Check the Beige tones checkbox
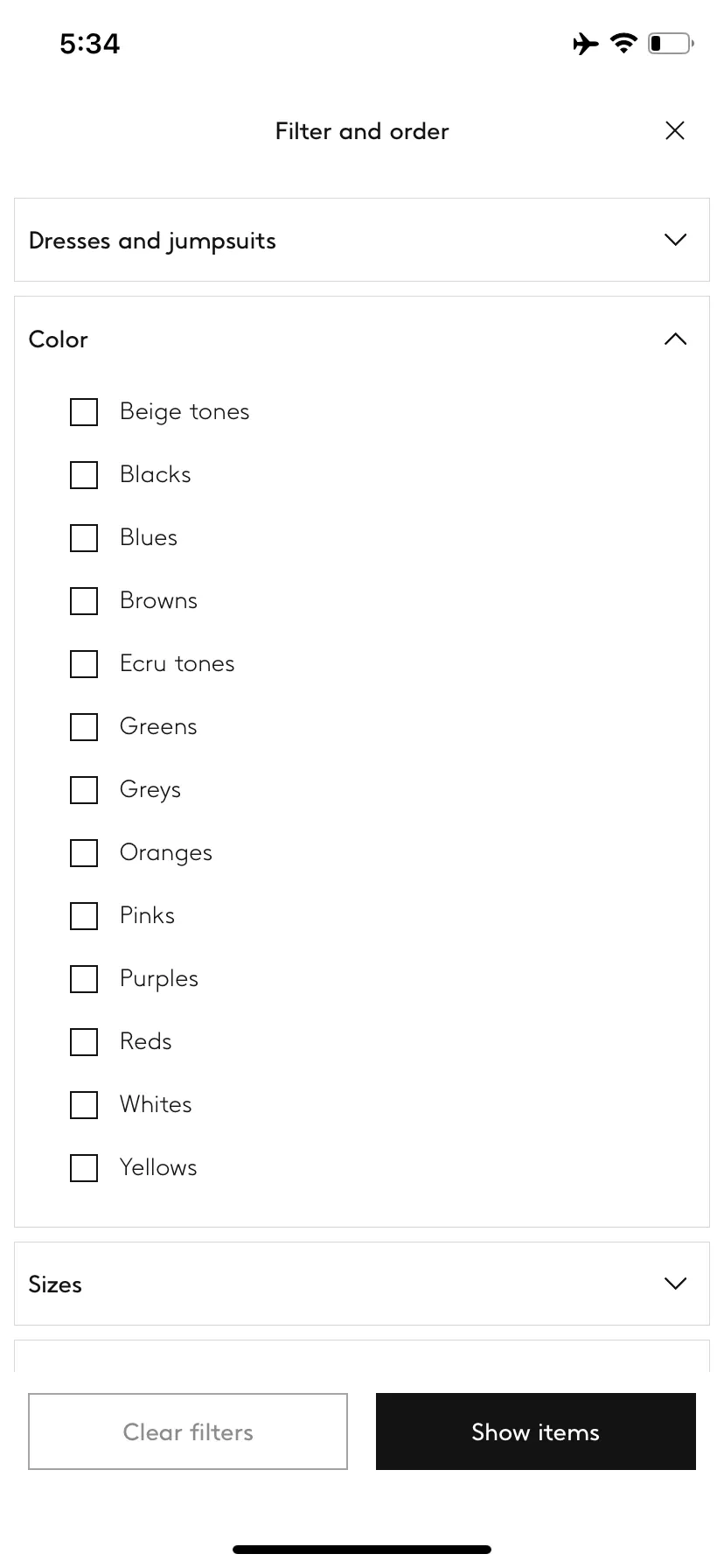This screenshot has width=724, height=1568. tap(84, 412)
